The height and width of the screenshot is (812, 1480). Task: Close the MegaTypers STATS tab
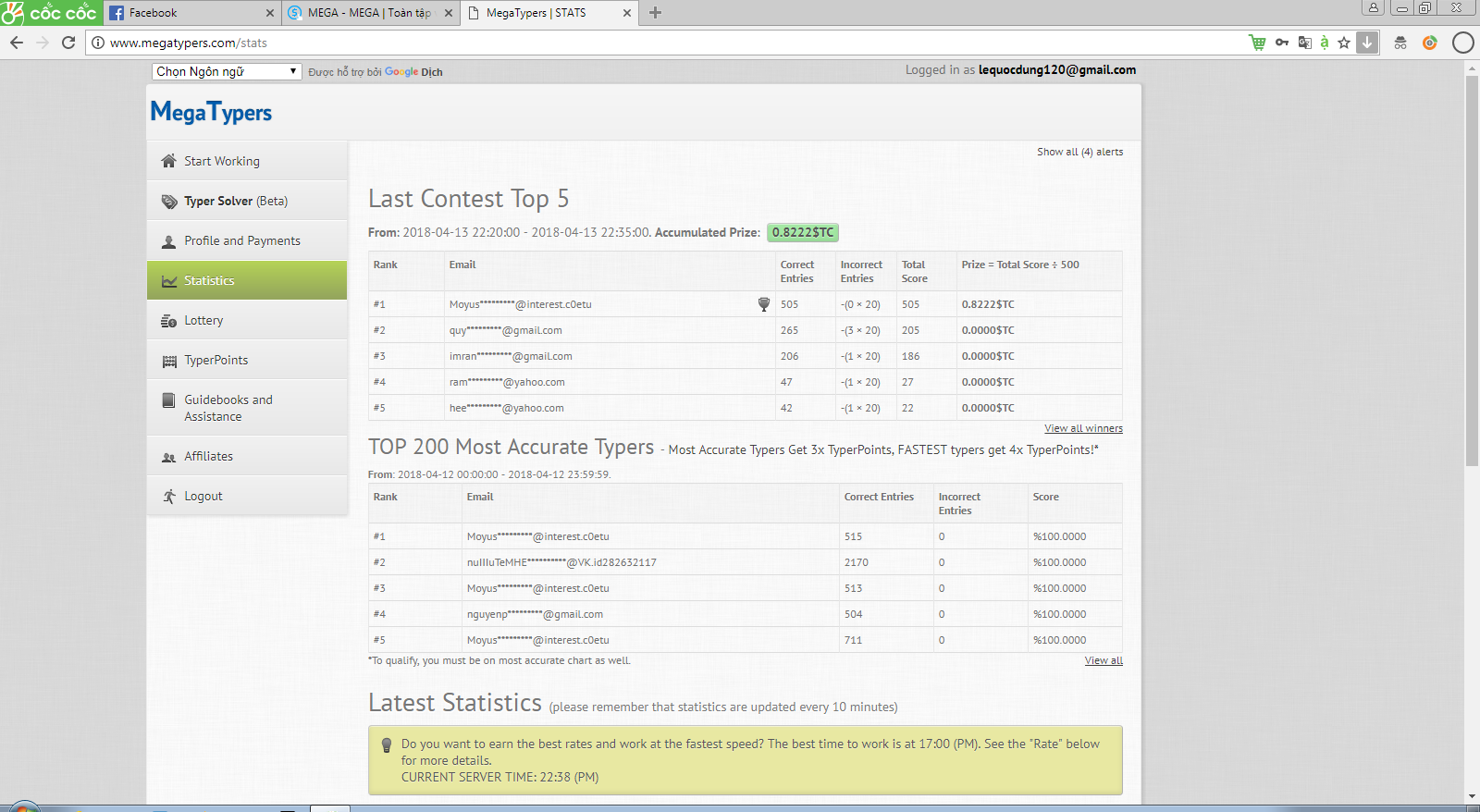pyautogui.click(x=627, y=13)
